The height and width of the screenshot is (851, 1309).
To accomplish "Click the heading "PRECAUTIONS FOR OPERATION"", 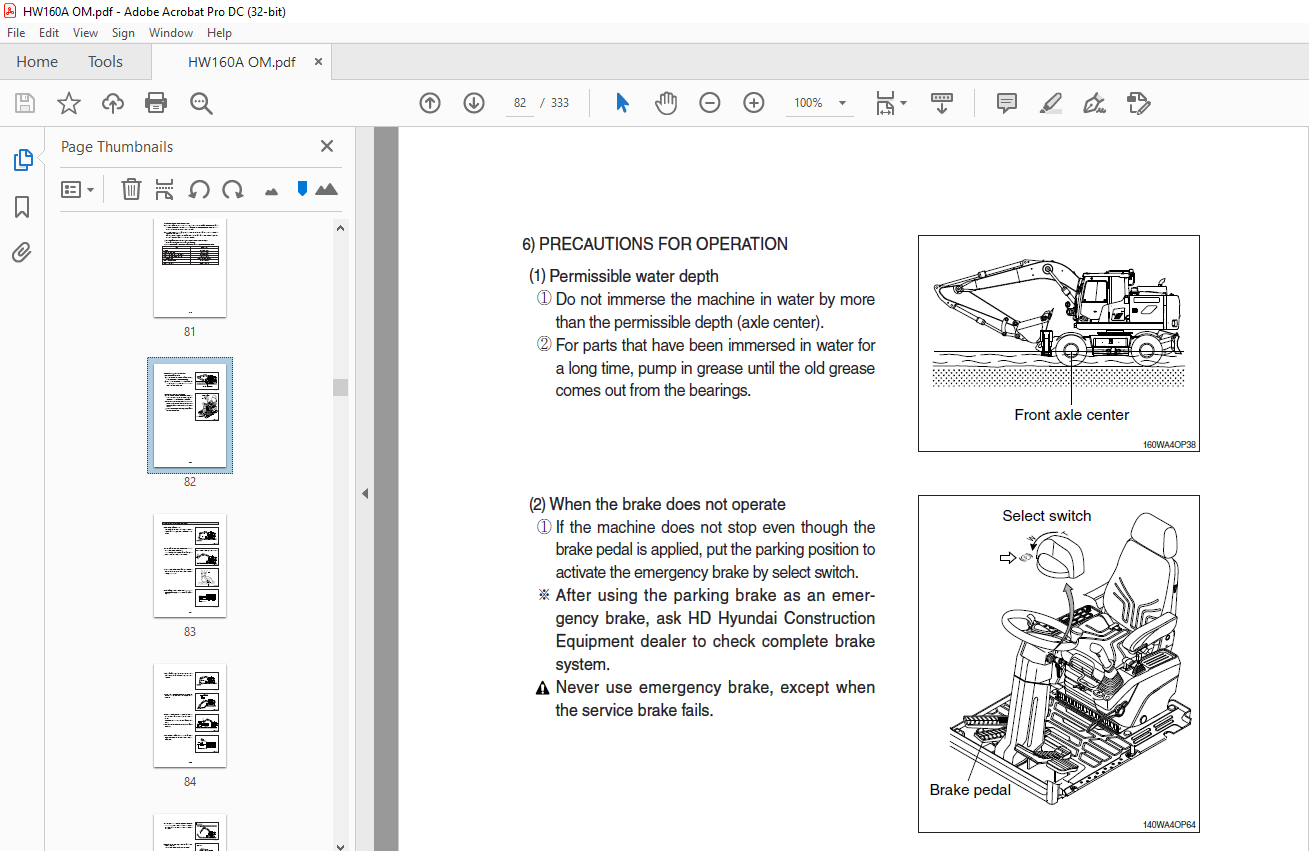I will [663, 244].
